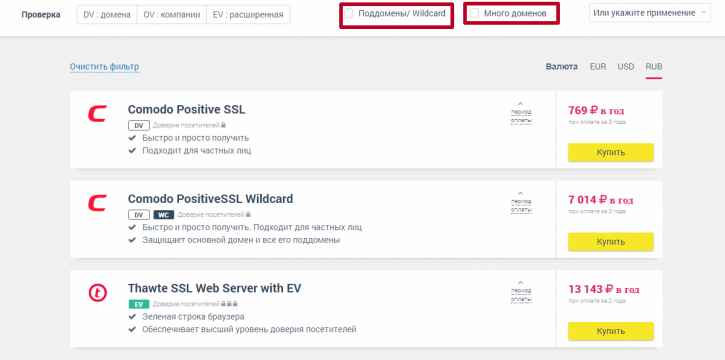Open Thawte SSL Web Server with EV title
The image size is (725, 360).
tap(215, 289)
